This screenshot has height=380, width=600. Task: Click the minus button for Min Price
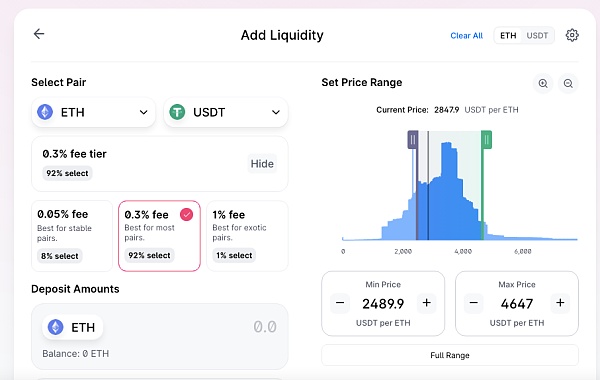(340, 303)
